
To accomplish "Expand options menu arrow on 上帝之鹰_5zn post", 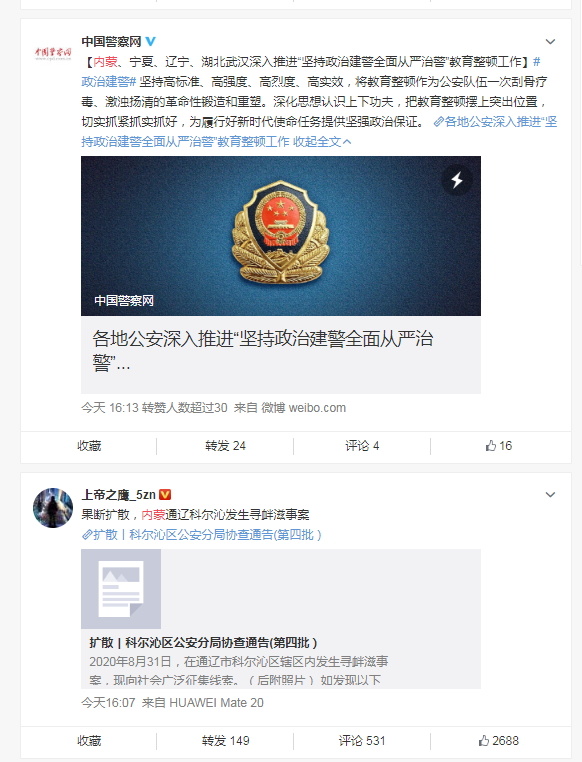I will click(x=550, y=495).
